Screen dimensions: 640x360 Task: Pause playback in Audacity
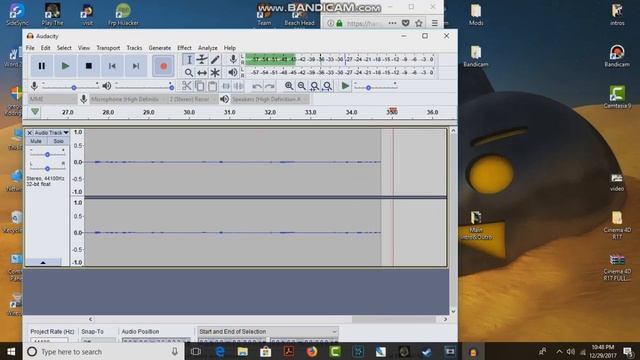(x=42, y=66)
